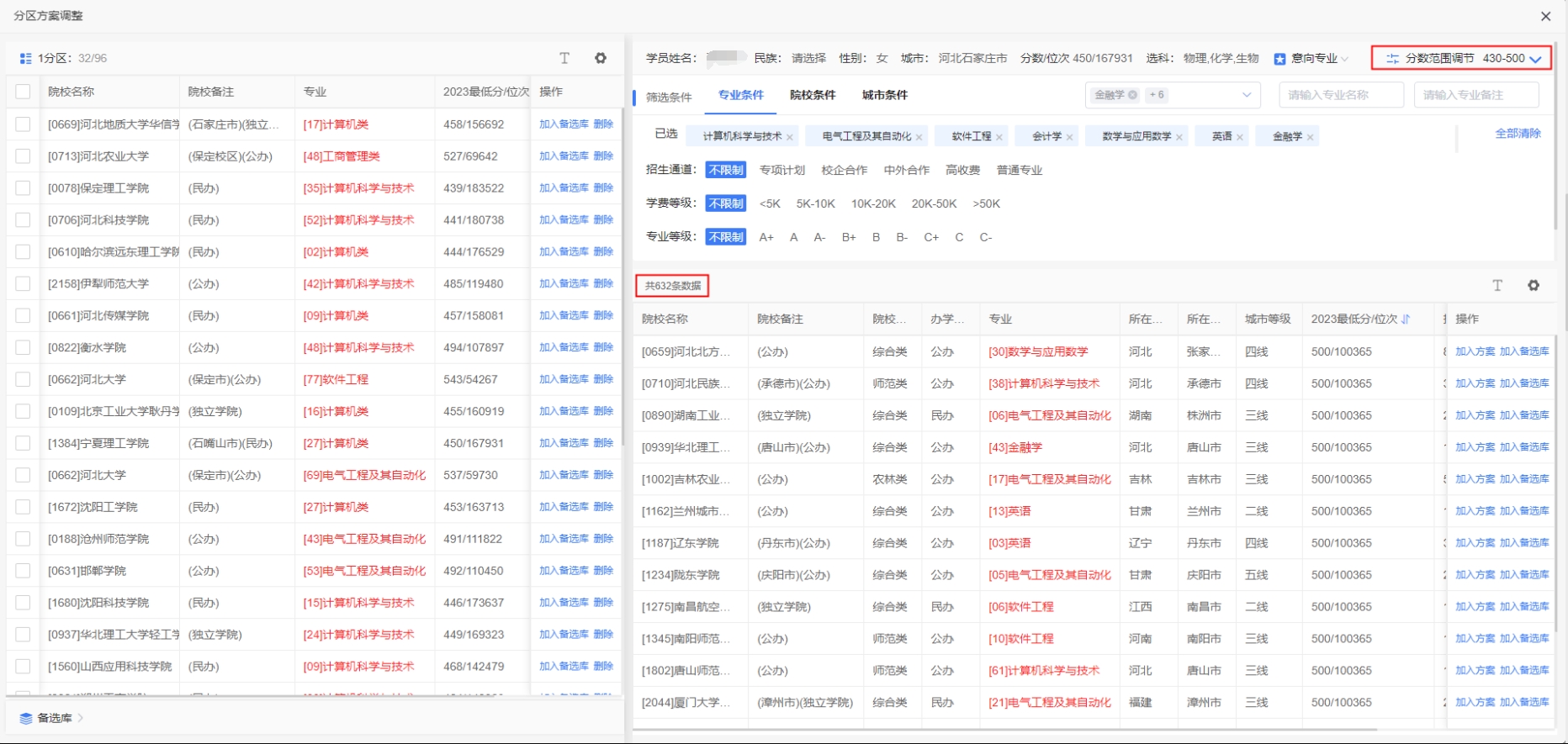This screenshot has width=1568, height=744.
Task: Select 不限制 for 招生通道
Action: [726, 170]
